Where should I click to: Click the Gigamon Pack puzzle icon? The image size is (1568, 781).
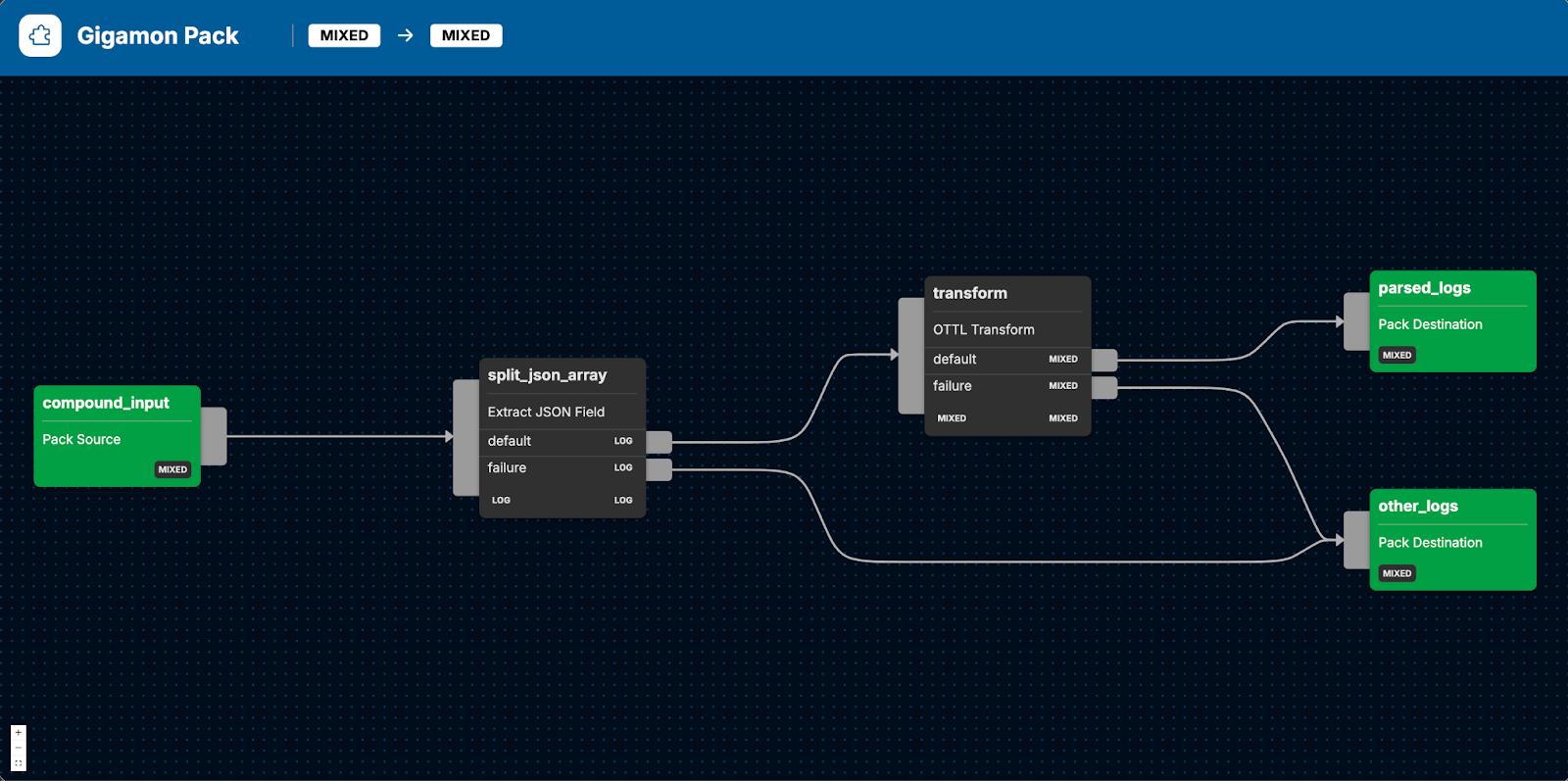click(40, 36)
